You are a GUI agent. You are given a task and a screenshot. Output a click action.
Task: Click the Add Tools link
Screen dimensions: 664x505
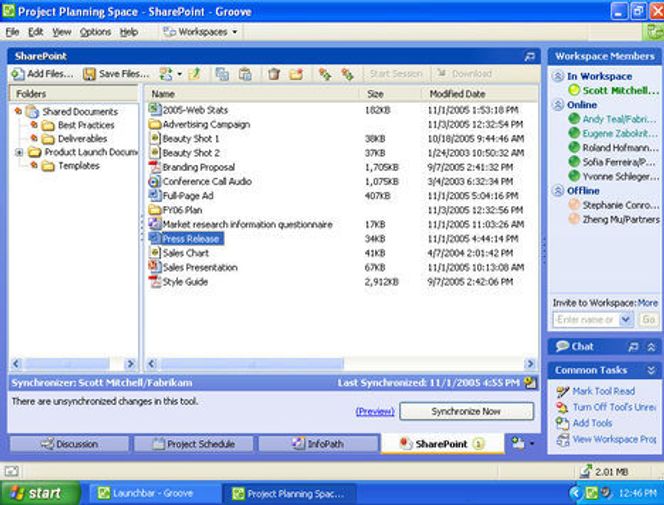click(592, 423)
